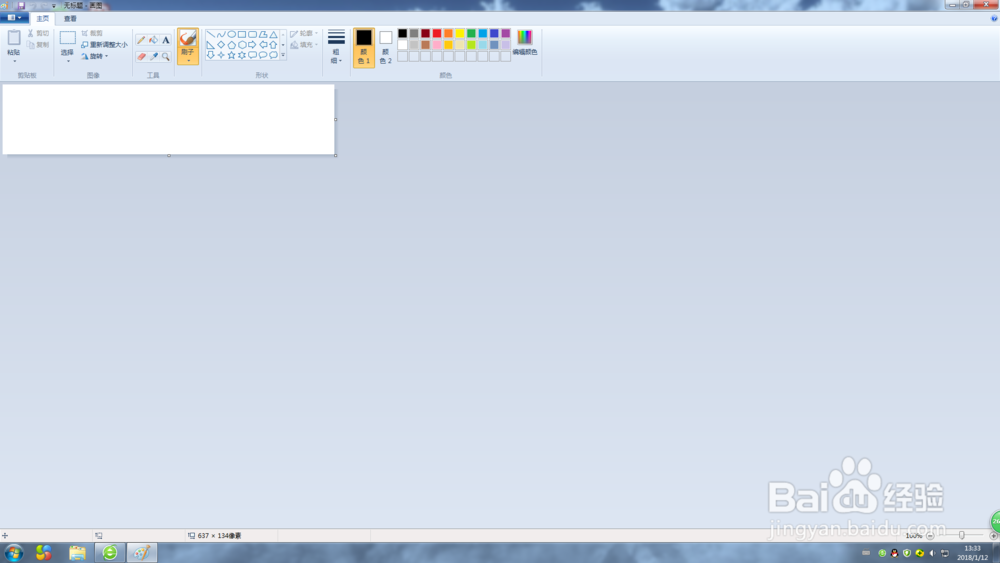Switch to the View (查看) tab

(70, 18)
